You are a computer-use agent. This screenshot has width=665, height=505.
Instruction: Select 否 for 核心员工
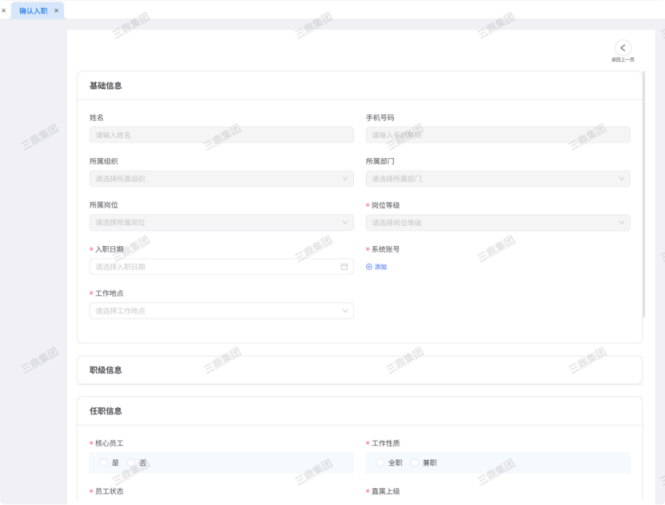pyautogui.click(x=133, y=463)
